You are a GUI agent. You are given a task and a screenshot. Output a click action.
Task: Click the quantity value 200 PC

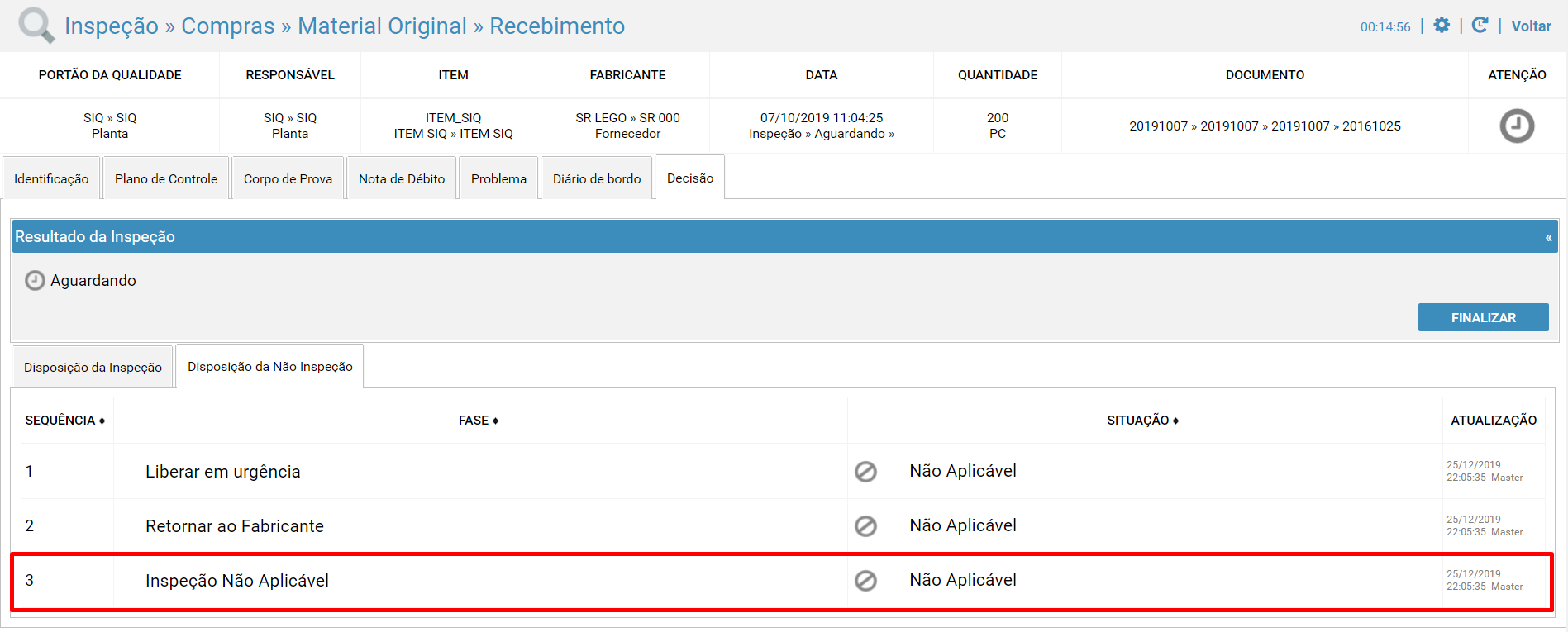tap(998, 126)
